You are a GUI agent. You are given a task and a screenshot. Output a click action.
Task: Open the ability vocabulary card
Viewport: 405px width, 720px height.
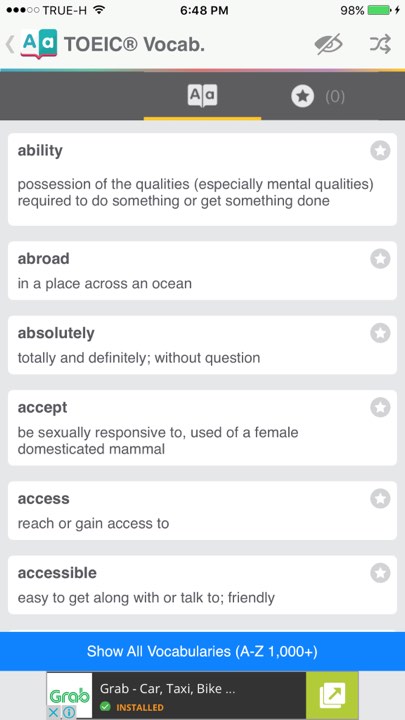202,180
